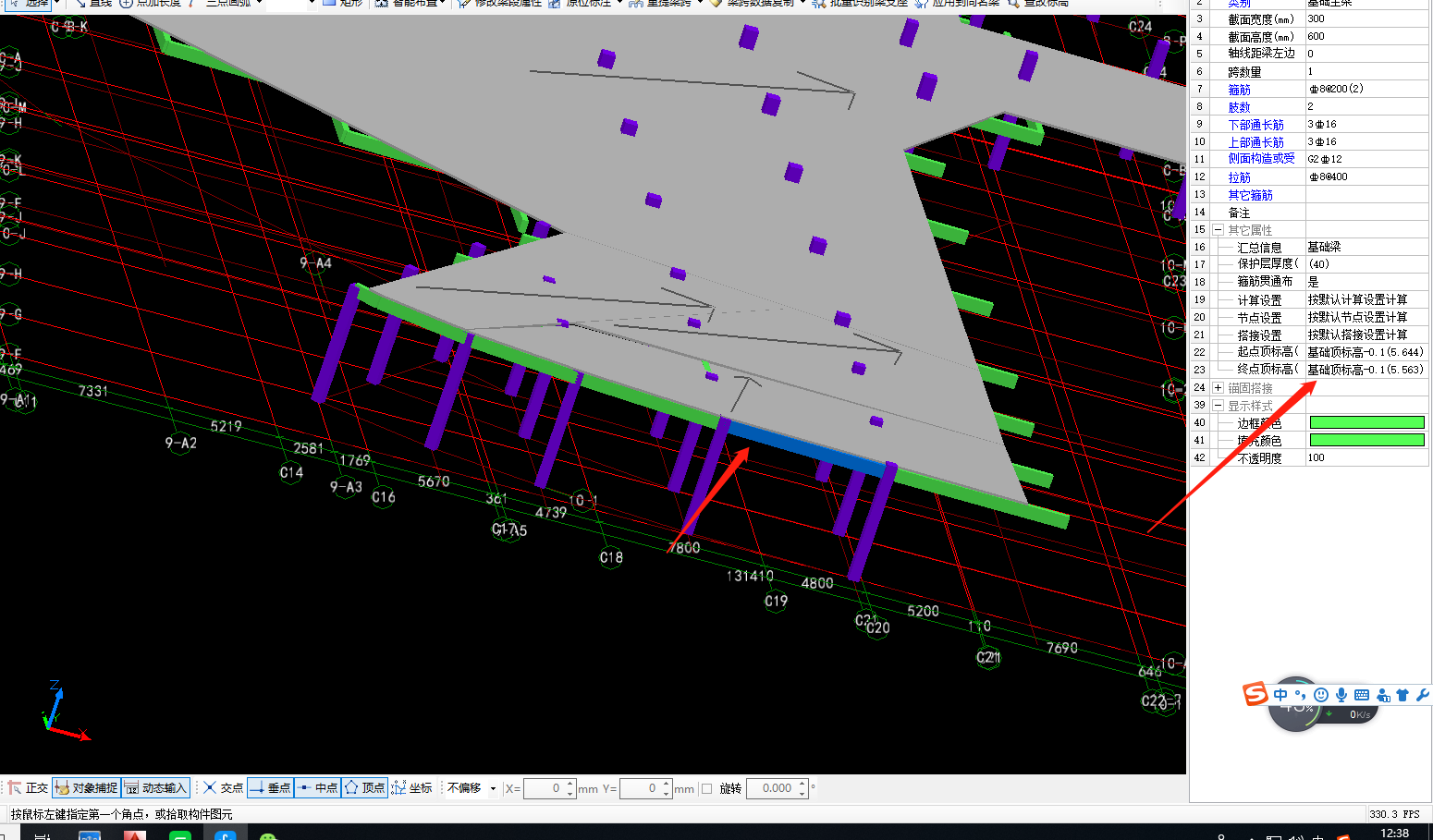
Task: Click the 汇总信息 value 基础梁
Action: 1366,247
